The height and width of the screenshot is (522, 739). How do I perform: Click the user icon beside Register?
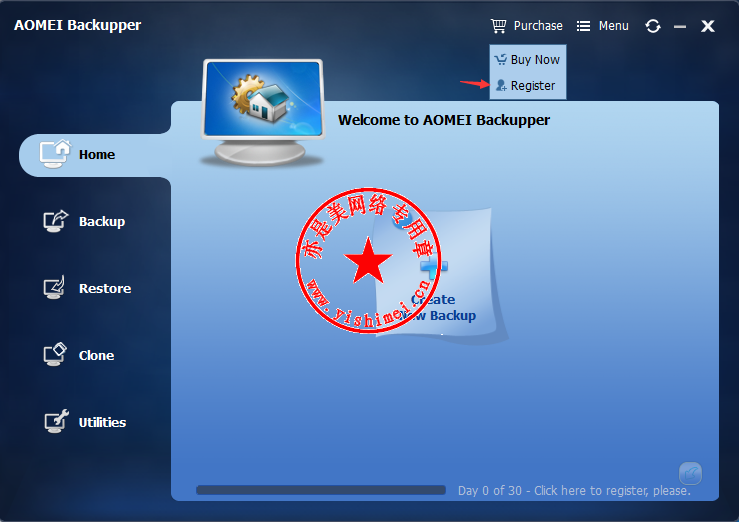pos(501,85)
